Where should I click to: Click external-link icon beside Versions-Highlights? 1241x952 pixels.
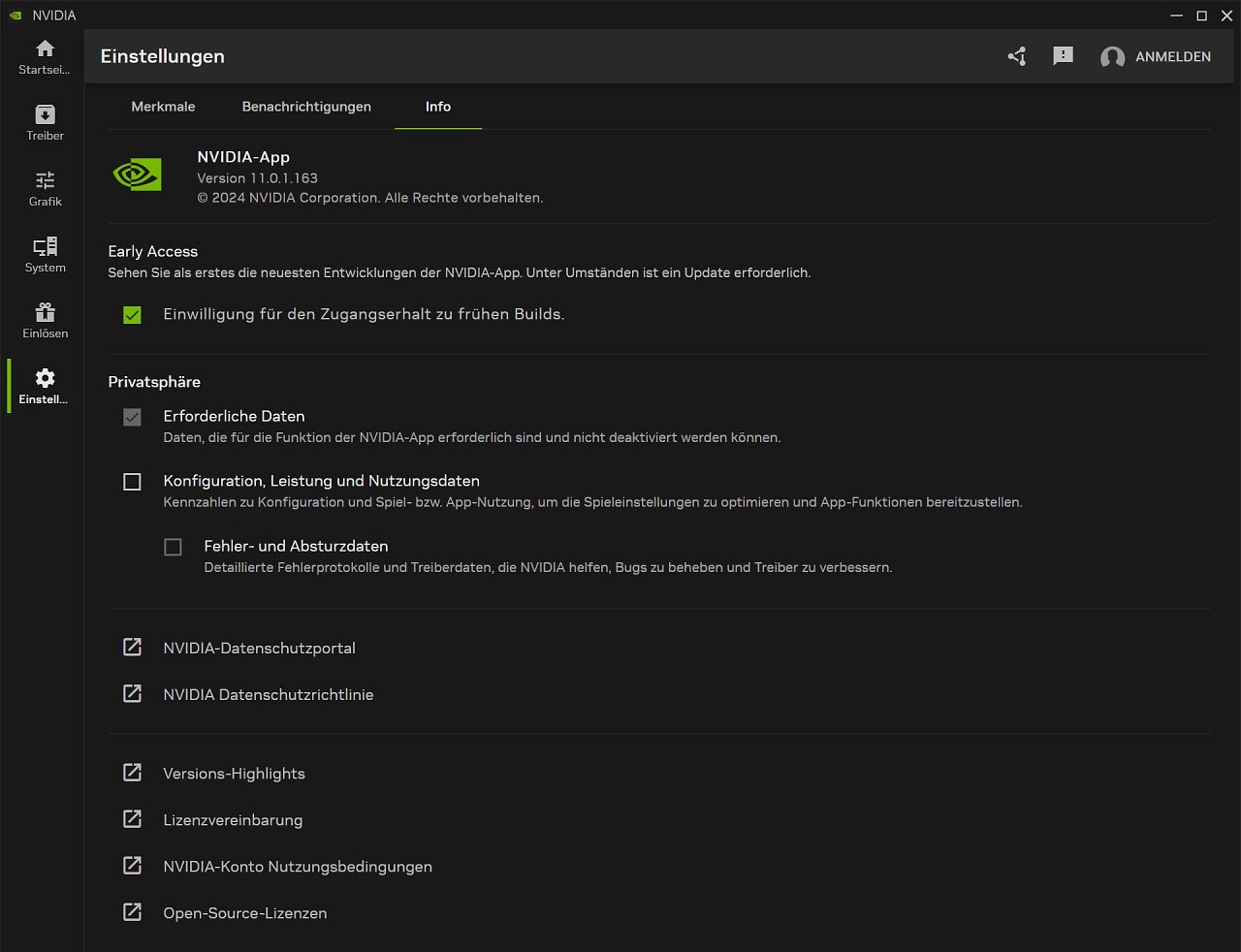(x=132, y=772)
